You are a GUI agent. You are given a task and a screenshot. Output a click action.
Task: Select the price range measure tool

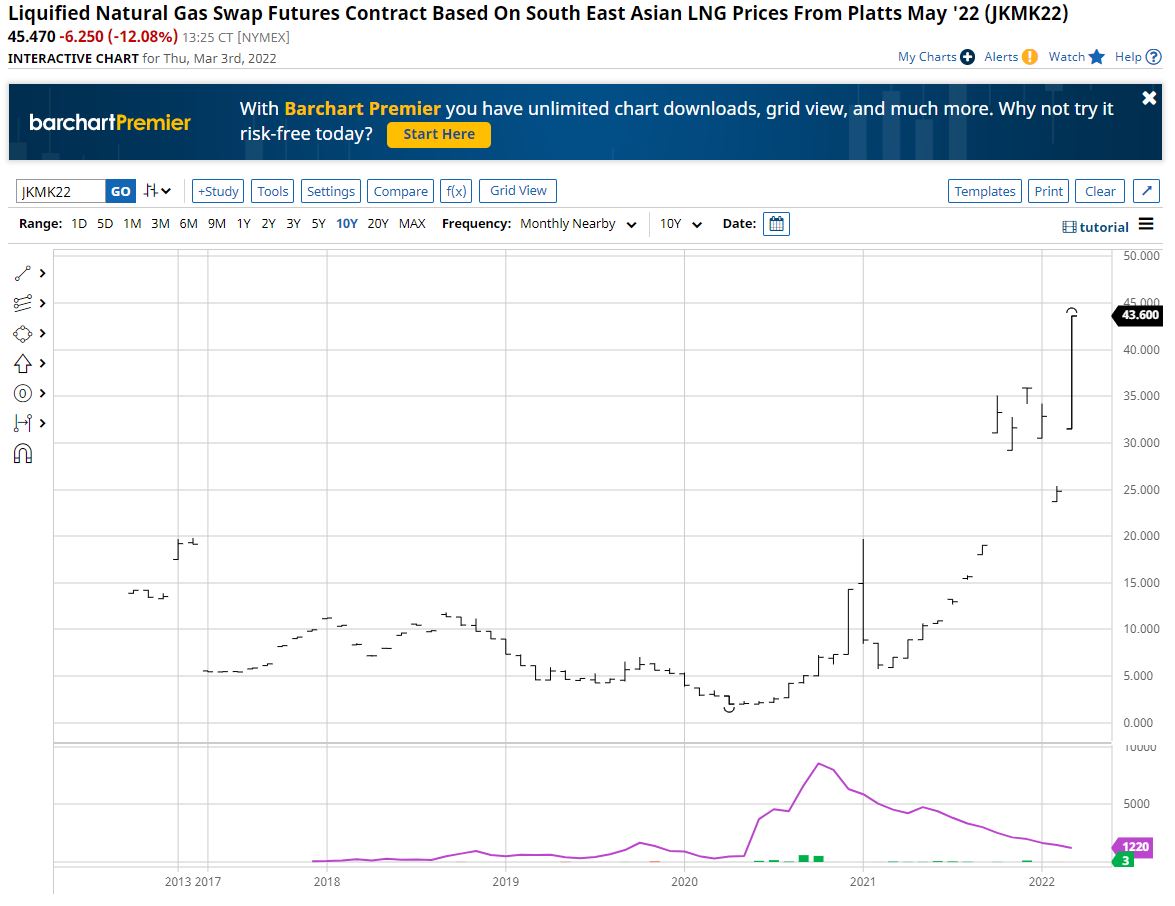tap(22, 423)
